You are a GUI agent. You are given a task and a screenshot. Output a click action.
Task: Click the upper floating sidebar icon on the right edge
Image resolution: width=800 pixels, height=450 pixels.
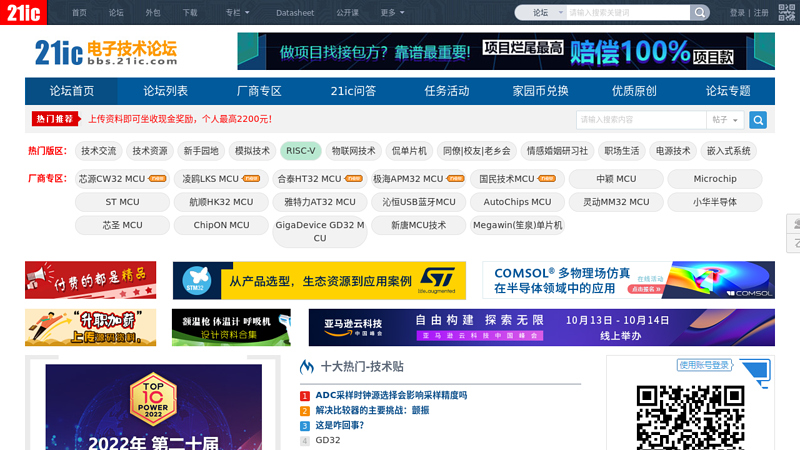(x=794, y=223)
